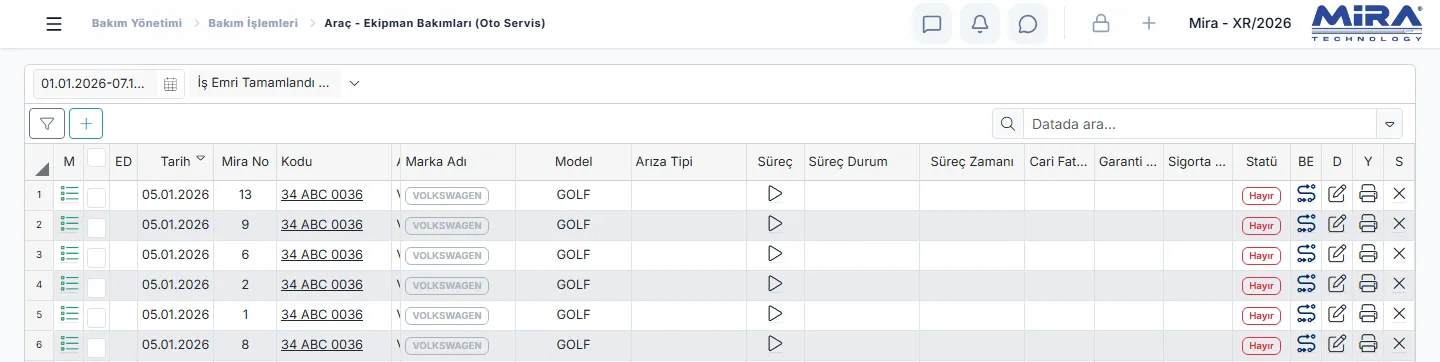
Task: Open list menu icon for Mira No 9 row
Action: click(x=69, y=224)
